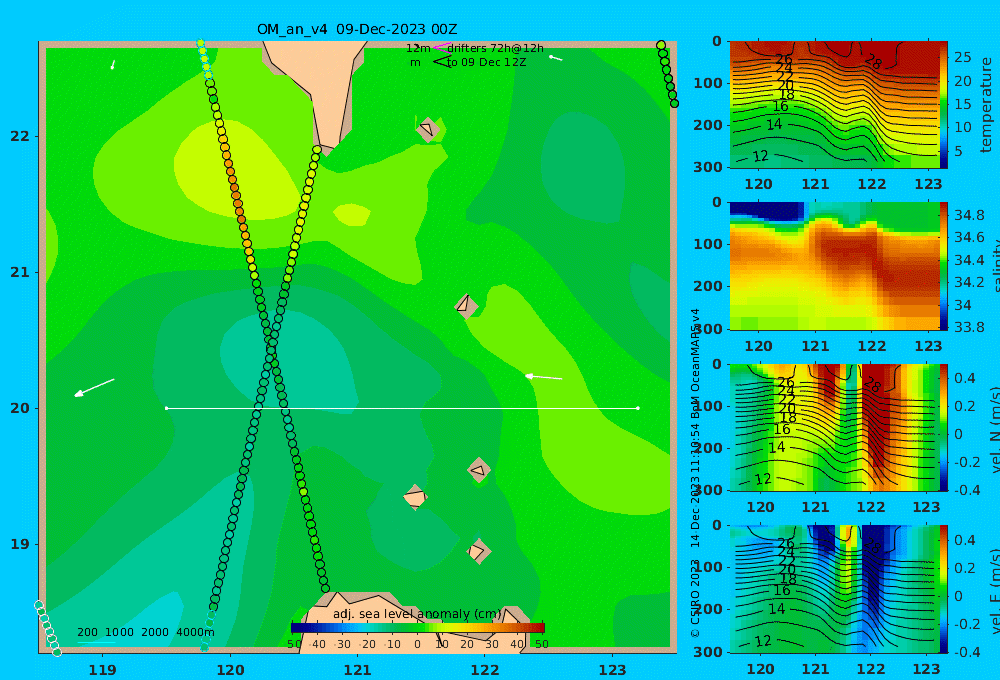Click the '28' contour label in the temperature panel

[x=873, y=62]
